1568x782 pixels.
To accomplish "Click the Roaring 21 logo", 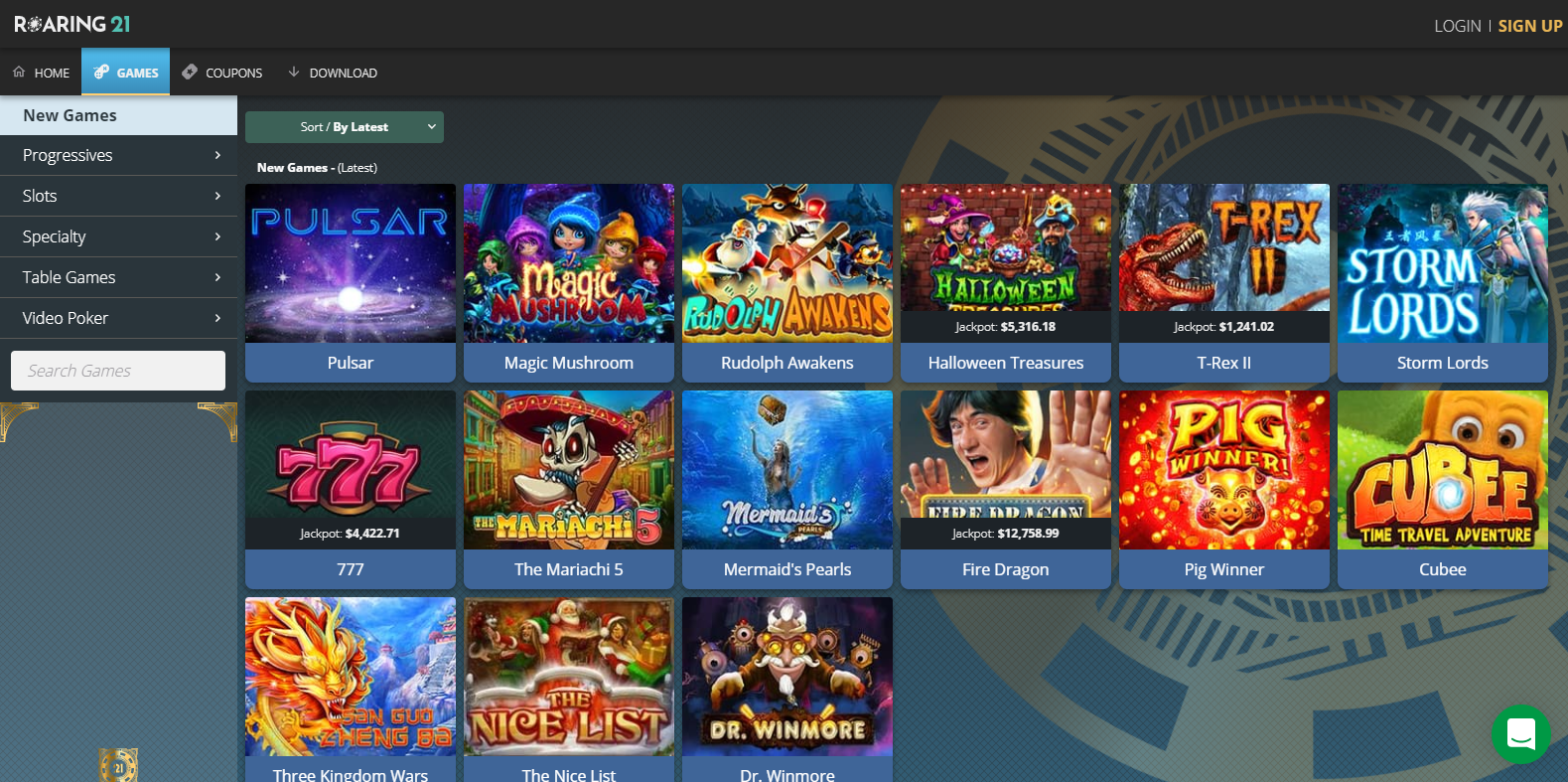I will (x=71, y=24).
